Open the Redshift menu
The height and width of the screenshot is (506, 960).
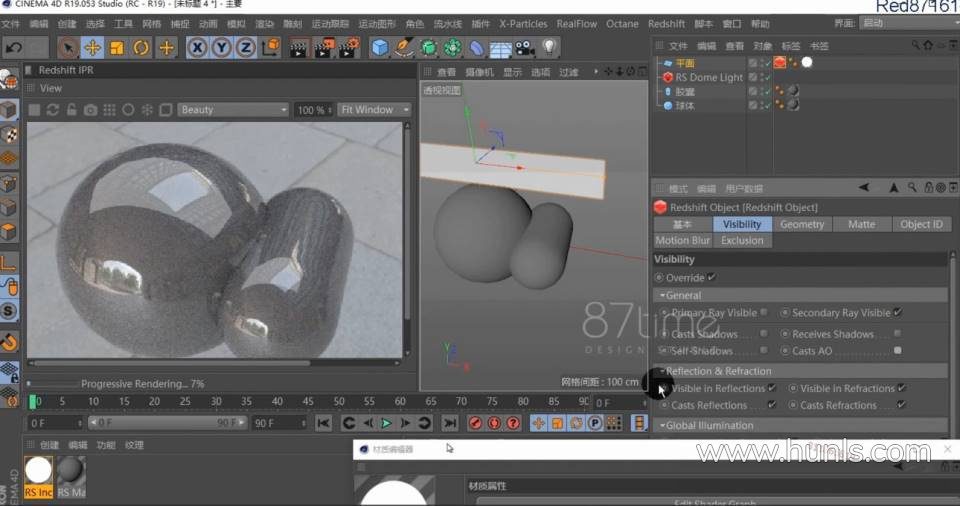tap(666, 24)
